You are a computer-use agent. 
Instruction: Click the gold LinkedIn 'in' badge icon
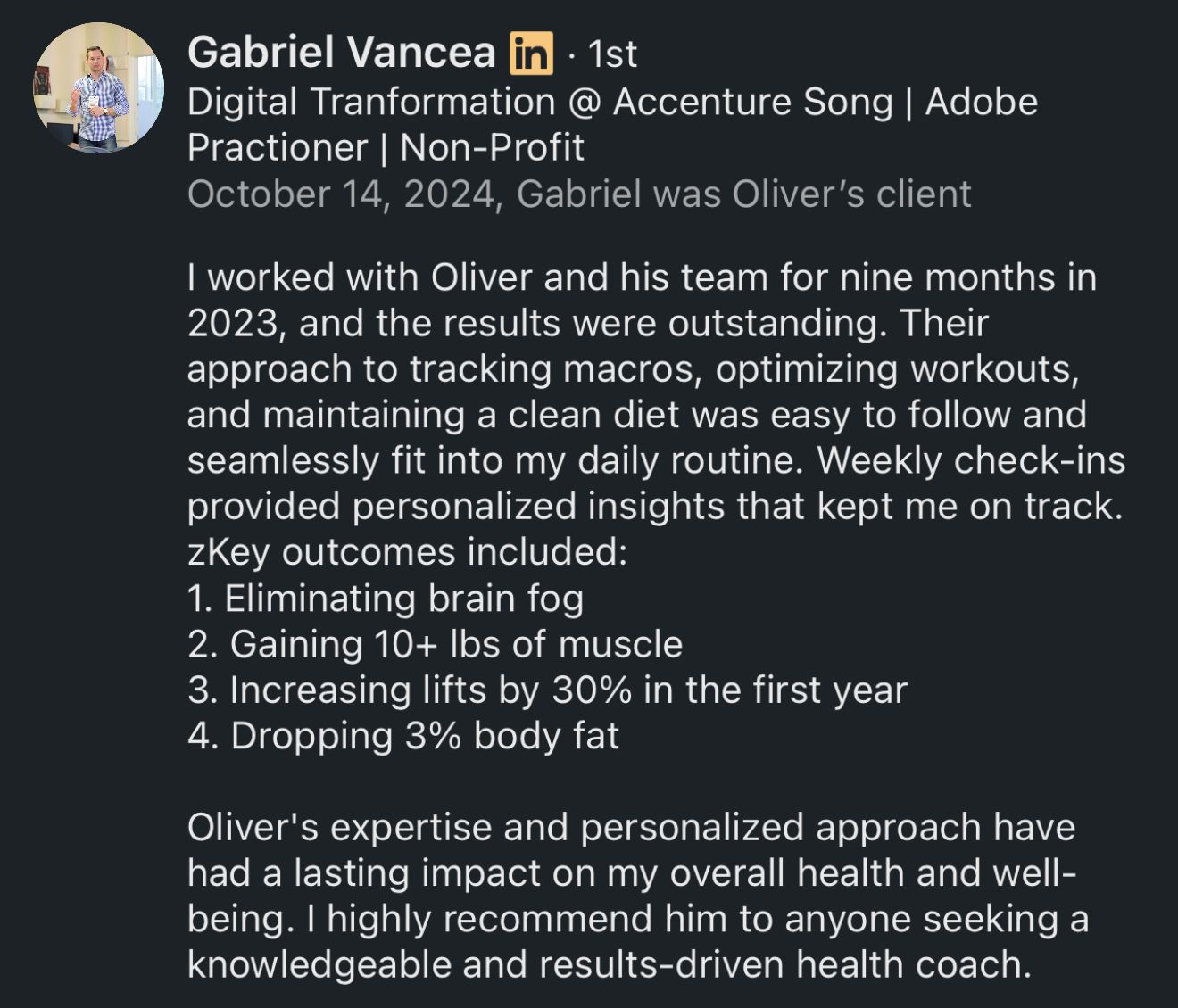(x=531, y=54)
